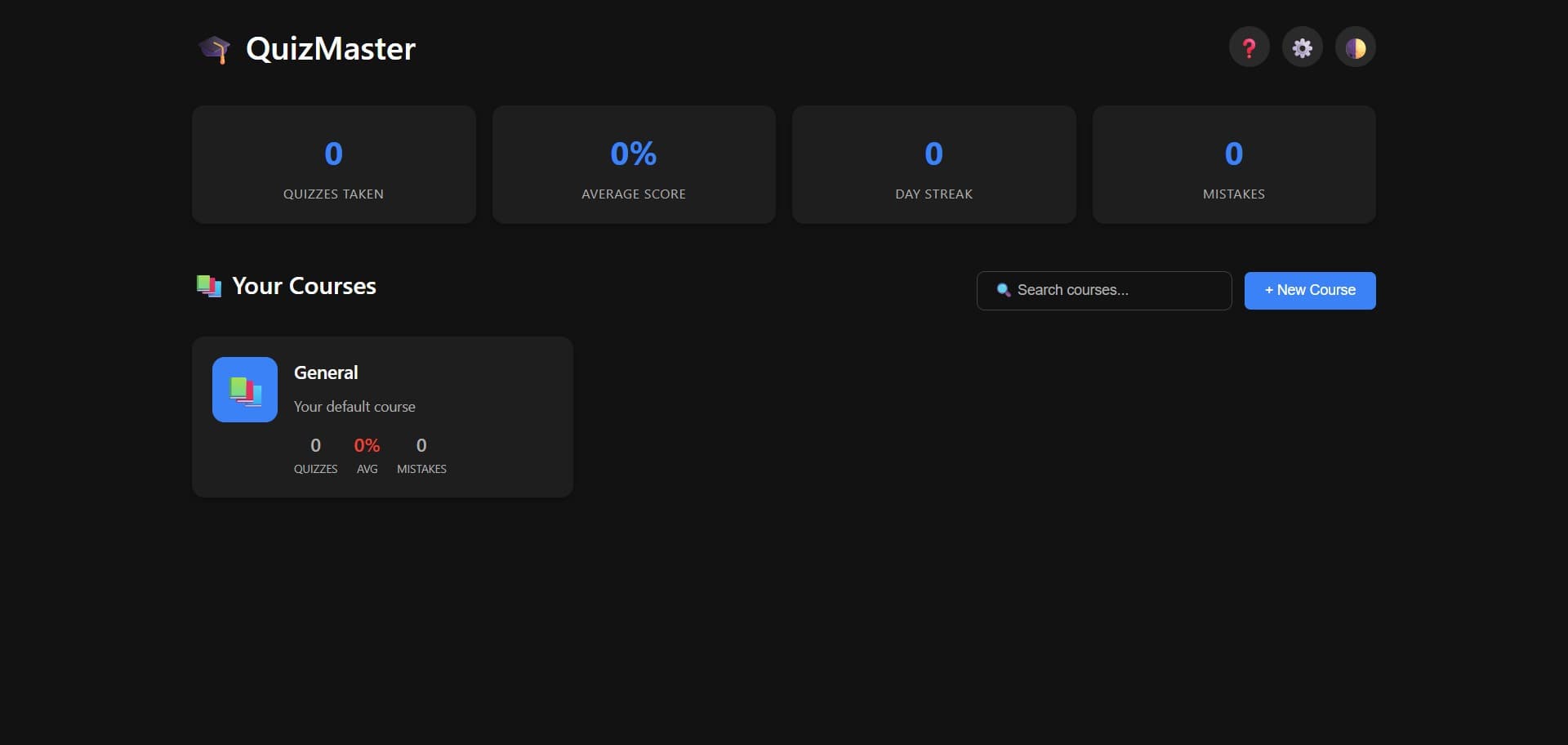Click the Mistakes count in the General card
Image resolution: width=1568 pixels, height=745 pixels.
[x=421, y=446]
